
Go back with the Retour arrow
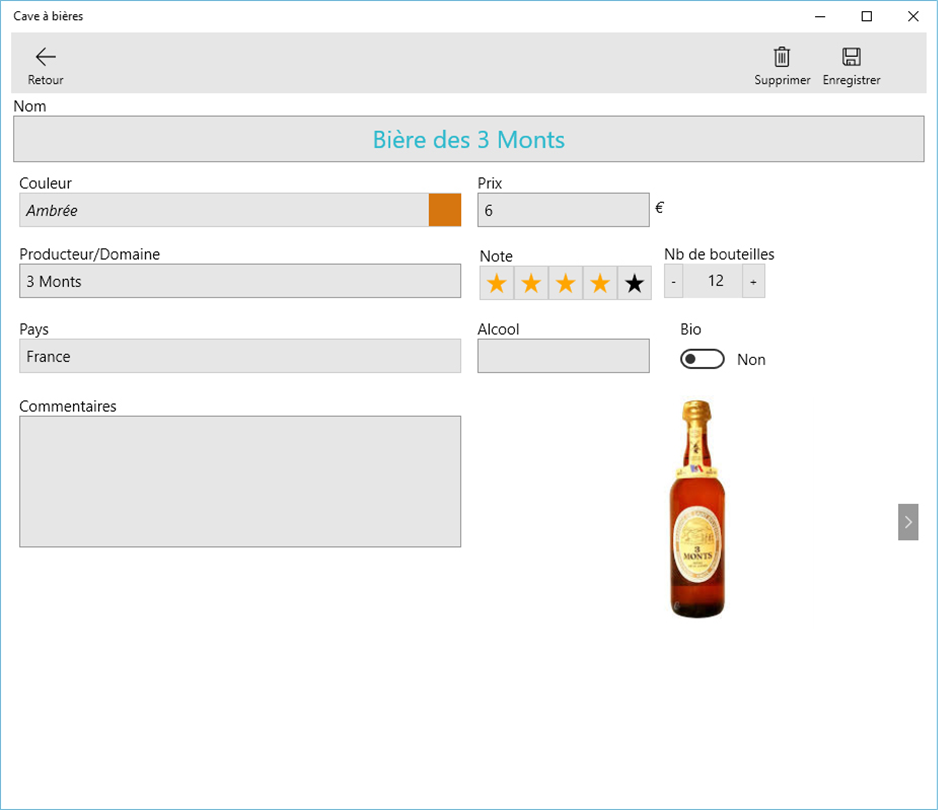pos(45,65)
